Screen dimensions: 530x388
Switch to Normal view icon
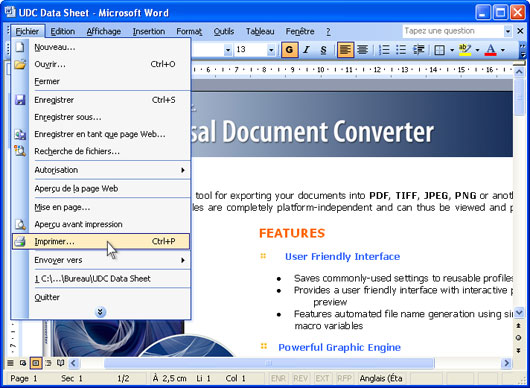point(11,363)
